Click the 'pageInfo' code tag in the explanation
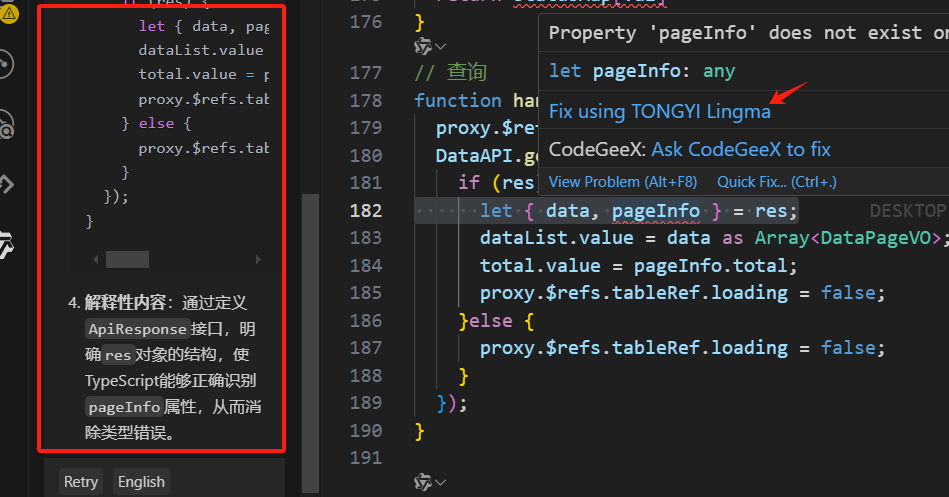The width and height of the screenshot is (949, 497). [x=124, y=407]
